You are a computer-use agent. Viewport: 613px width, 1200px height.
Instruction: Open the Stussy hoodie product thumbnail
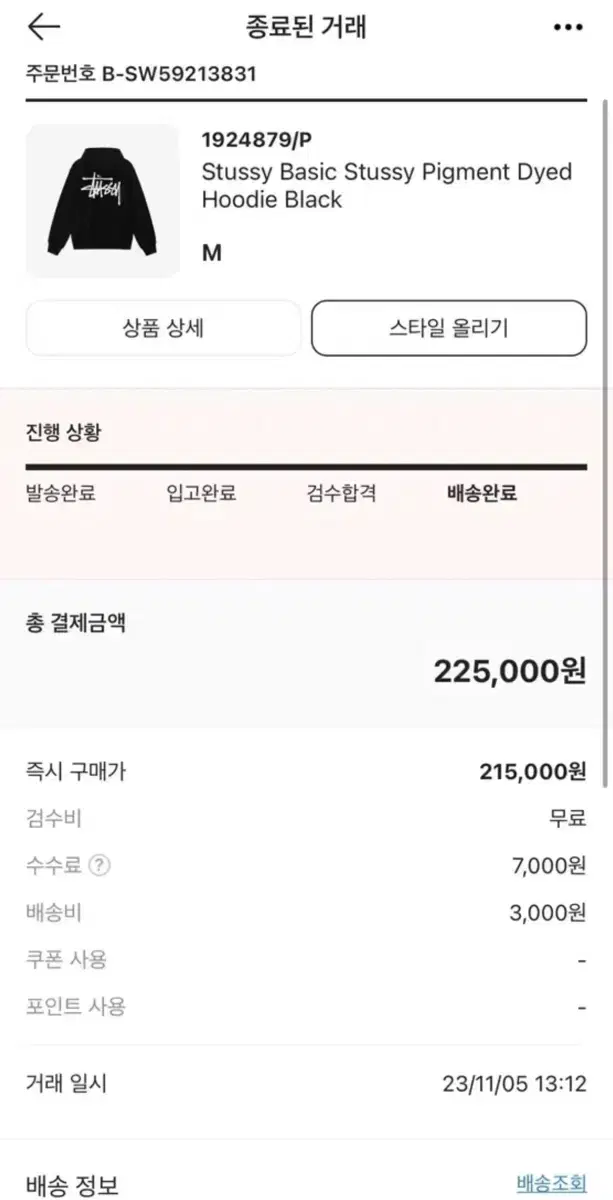[x=102, y=201]
